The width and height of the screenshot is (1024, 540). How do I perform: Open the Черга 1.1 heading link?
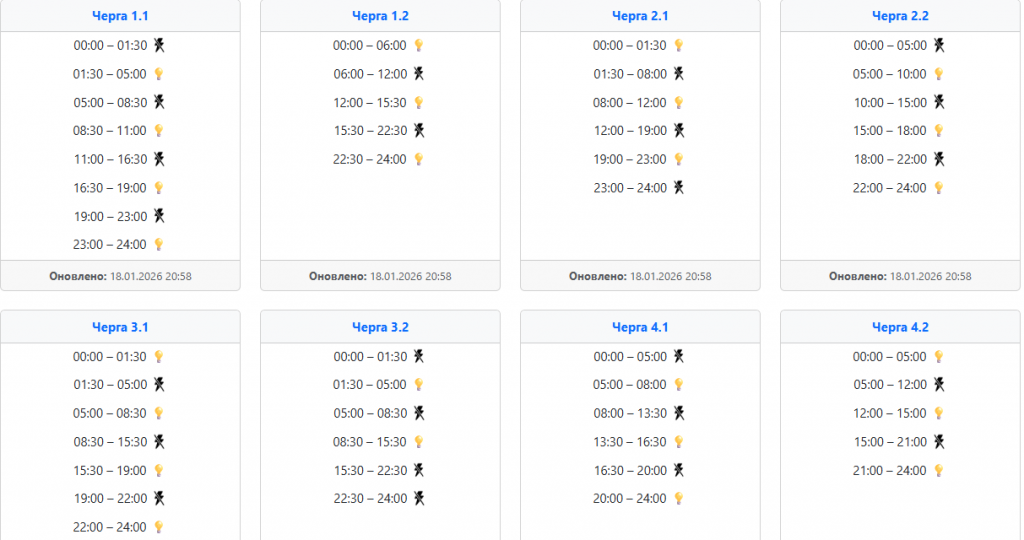[120, 16]
